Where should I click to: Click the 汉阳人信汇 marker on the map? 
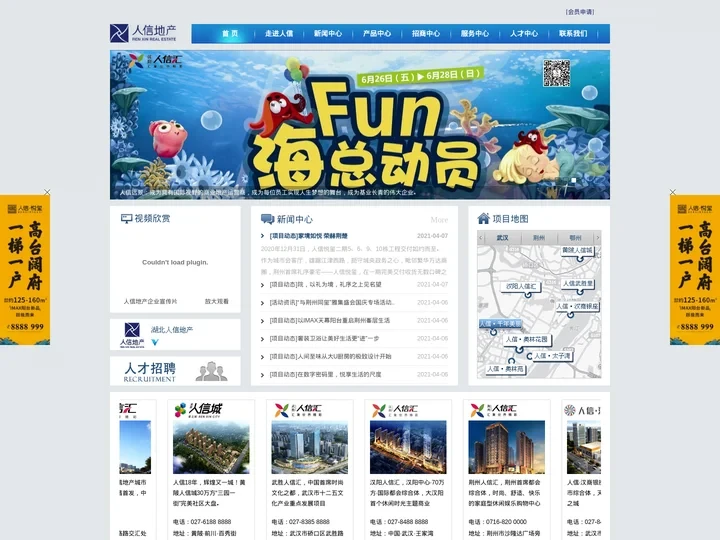click(521, 287)
